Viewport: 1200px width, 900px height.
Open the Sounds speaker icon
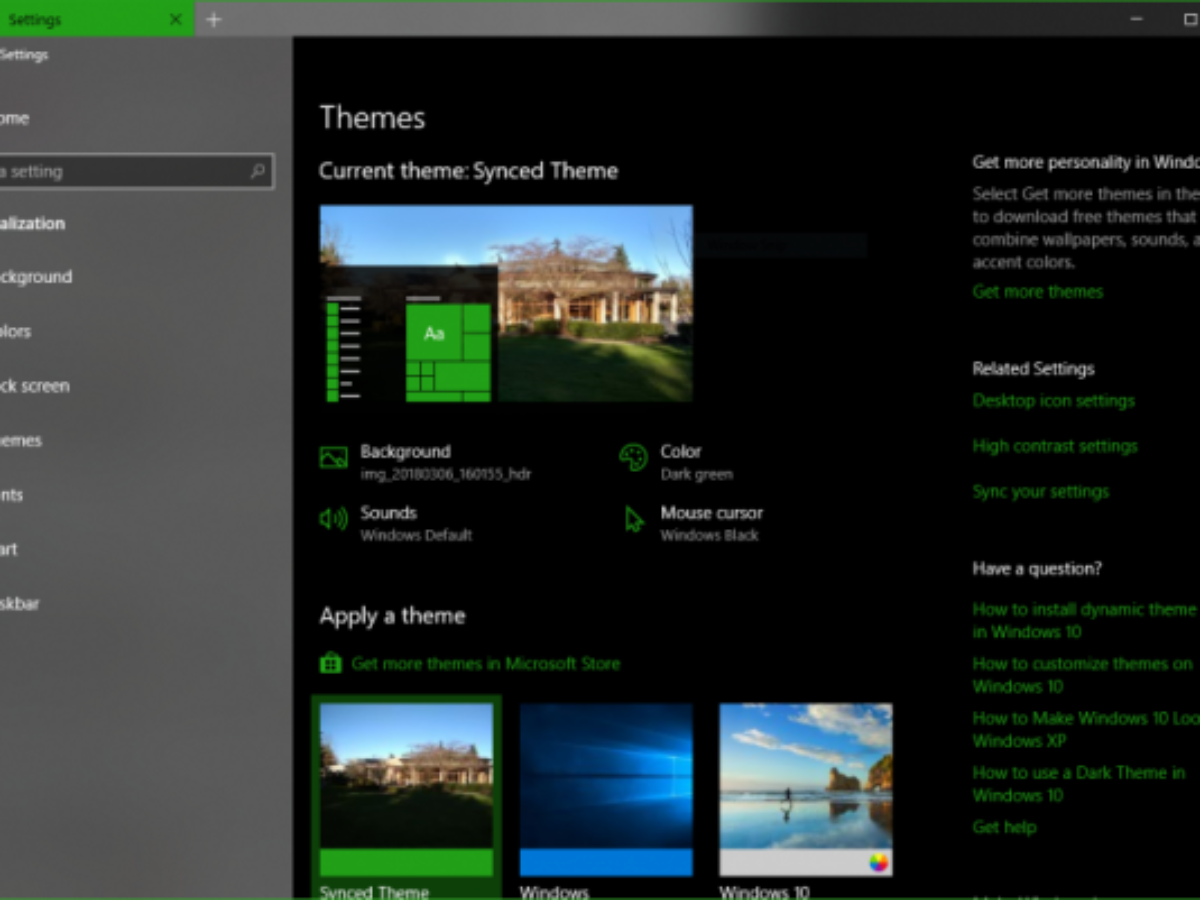[x=333, y=519]
